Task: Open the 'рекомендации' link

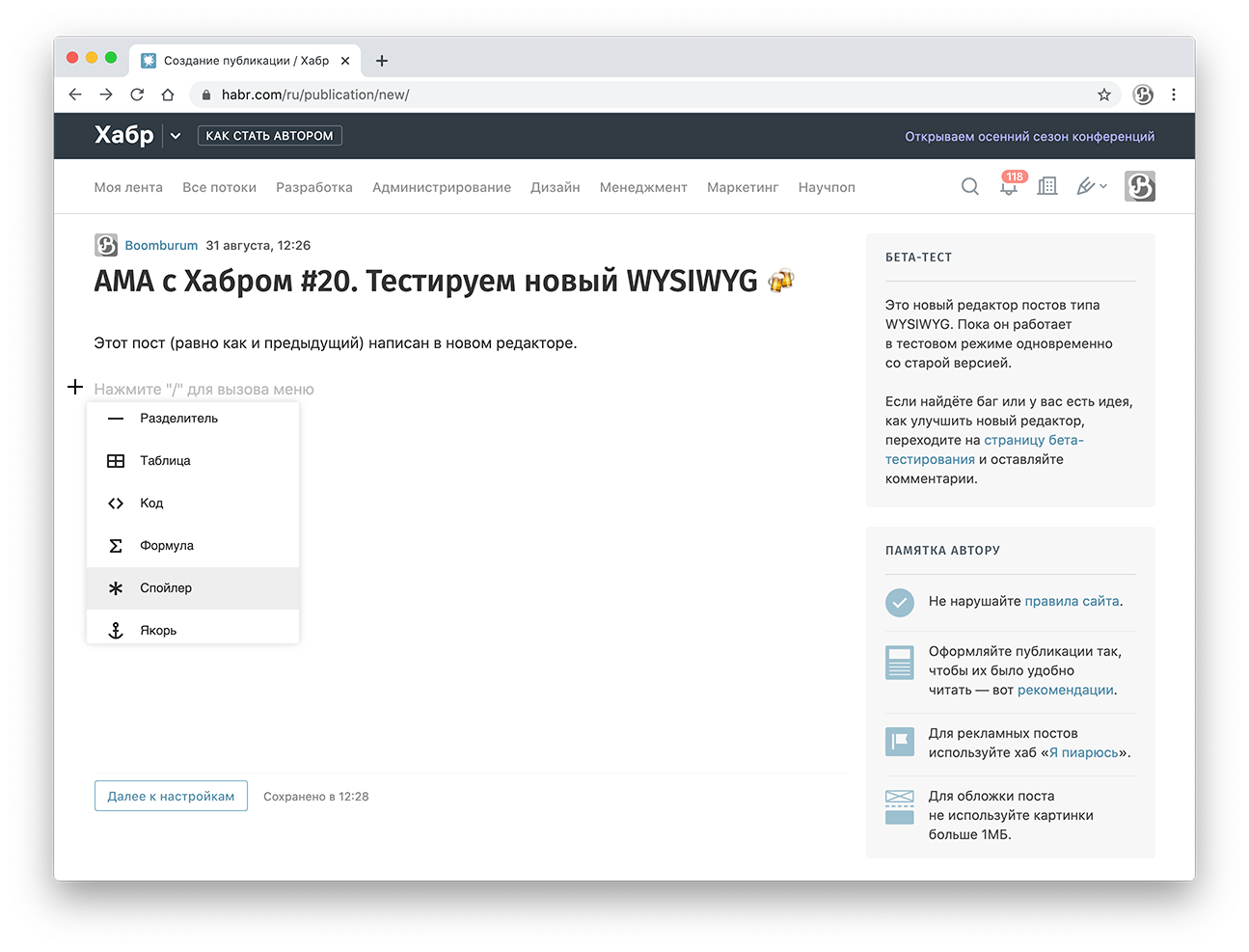Action: 1065,691
